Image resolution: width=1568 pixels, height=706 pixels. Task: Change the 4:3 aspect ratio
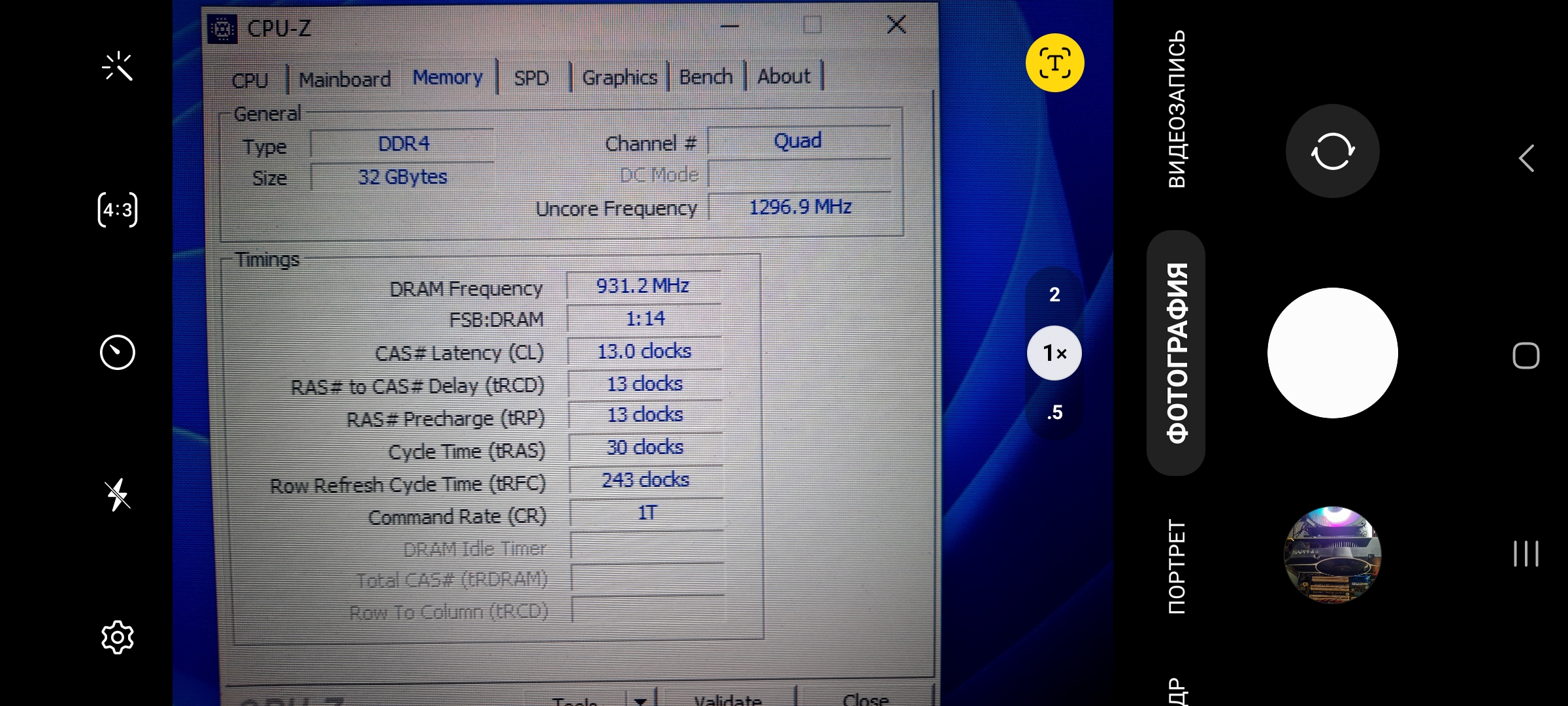pos(118,210)
